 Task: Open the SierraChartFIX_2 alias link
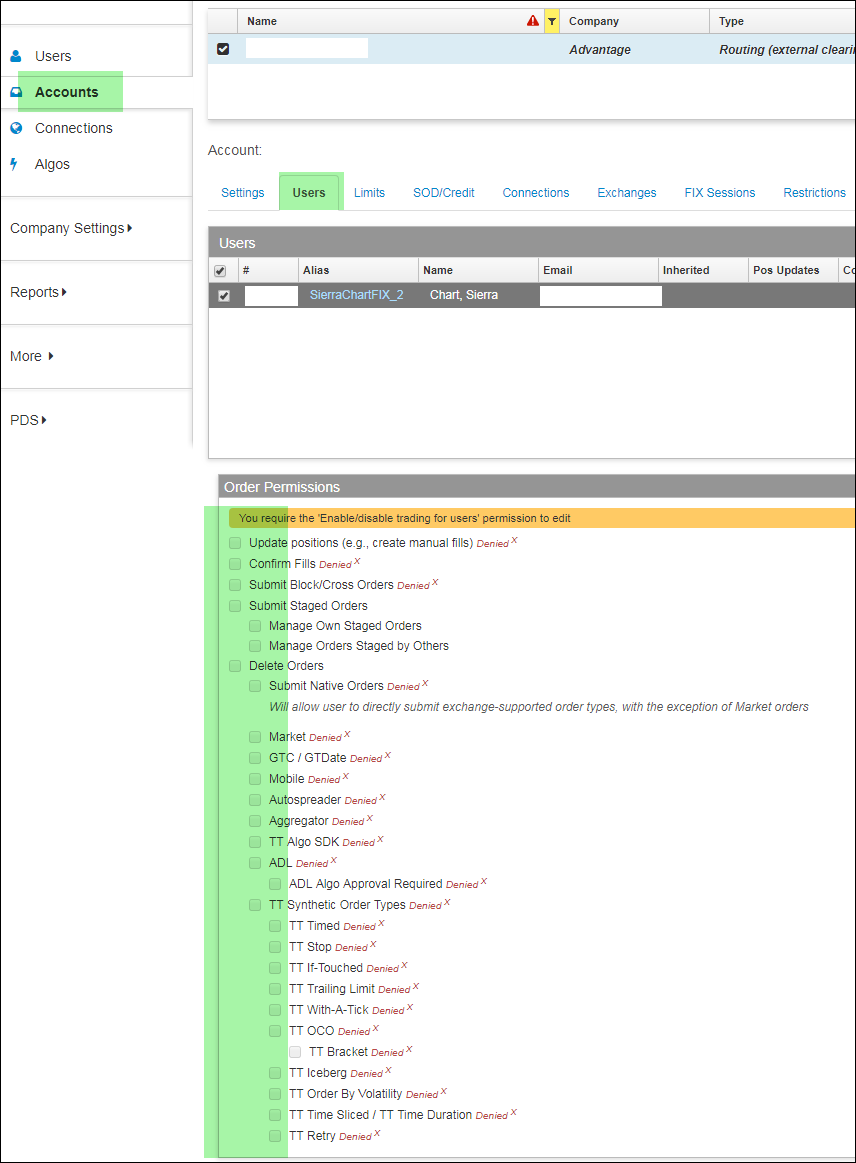point(357,295)
